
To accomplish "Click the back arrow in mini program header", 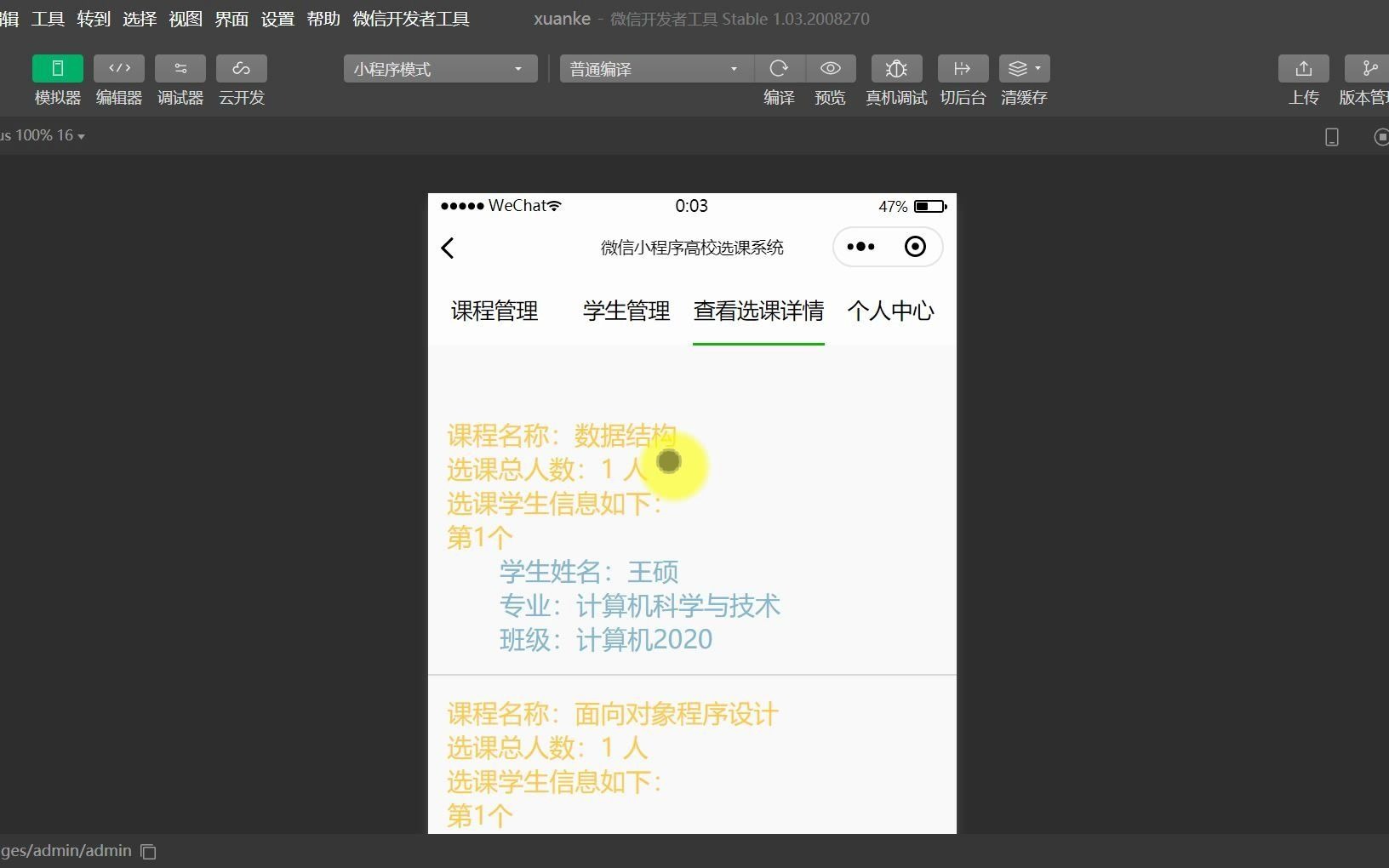I will [x=448, y=248].
